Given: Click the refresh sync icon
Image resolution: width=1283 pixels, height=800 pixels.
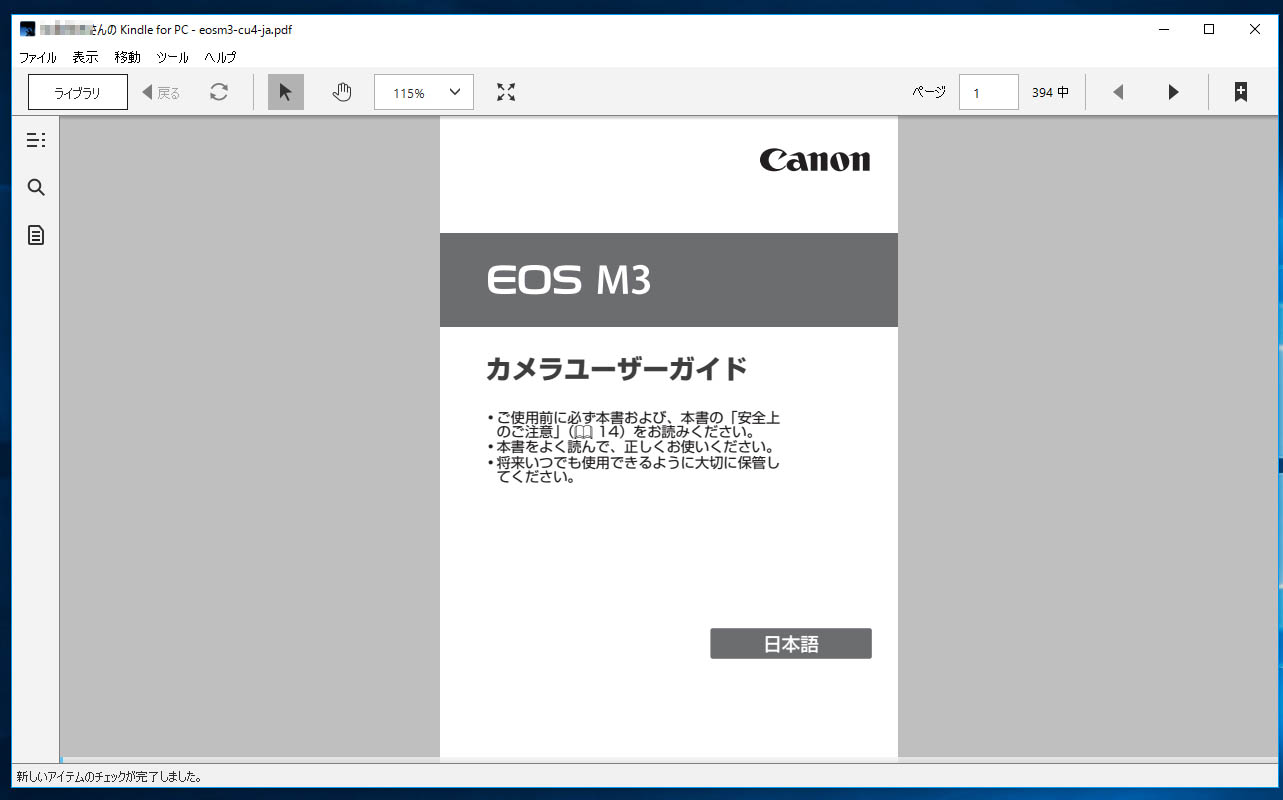Looking at the screenshot, I should click(x=219, y=92).
